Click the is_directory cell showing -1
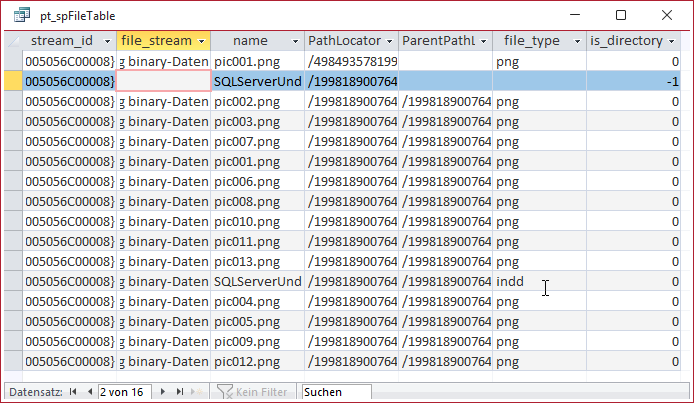Image resolution: width=694 pixels, height=403 pixels. coord(636,82)
